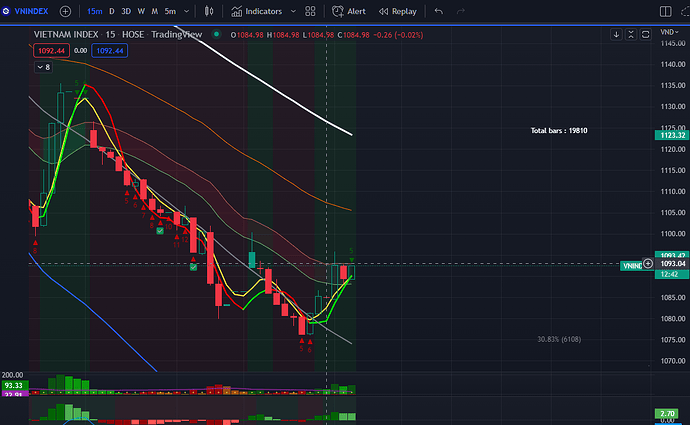Expand the timeframe interval dropdown arrow
This screenshot has height=425, width=690.
pyautogui.click(x=186, y=11)
